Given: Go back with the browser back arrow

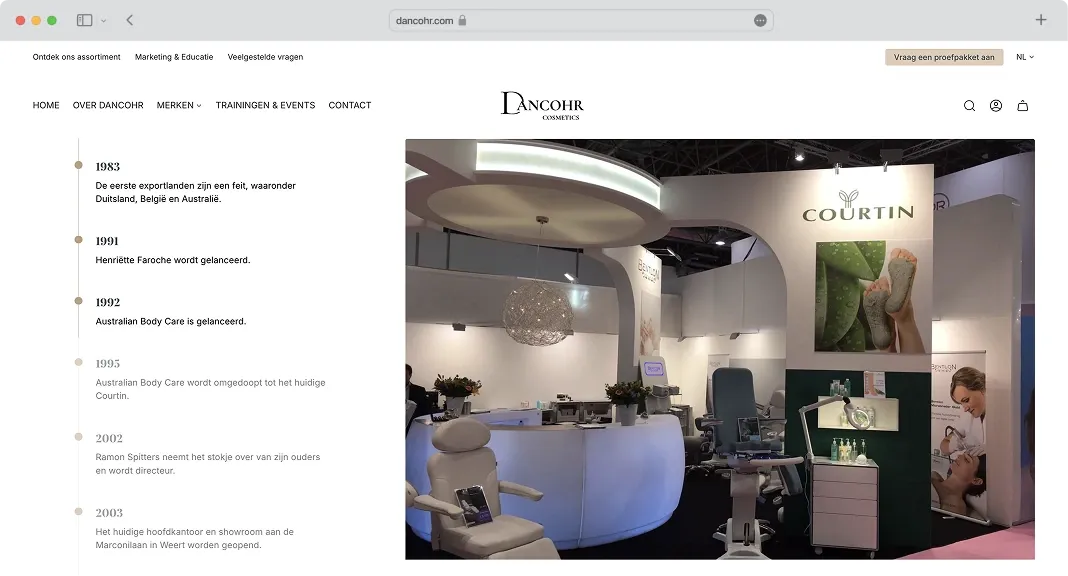Looking at the screenshot, I should [x=129, y=20].
